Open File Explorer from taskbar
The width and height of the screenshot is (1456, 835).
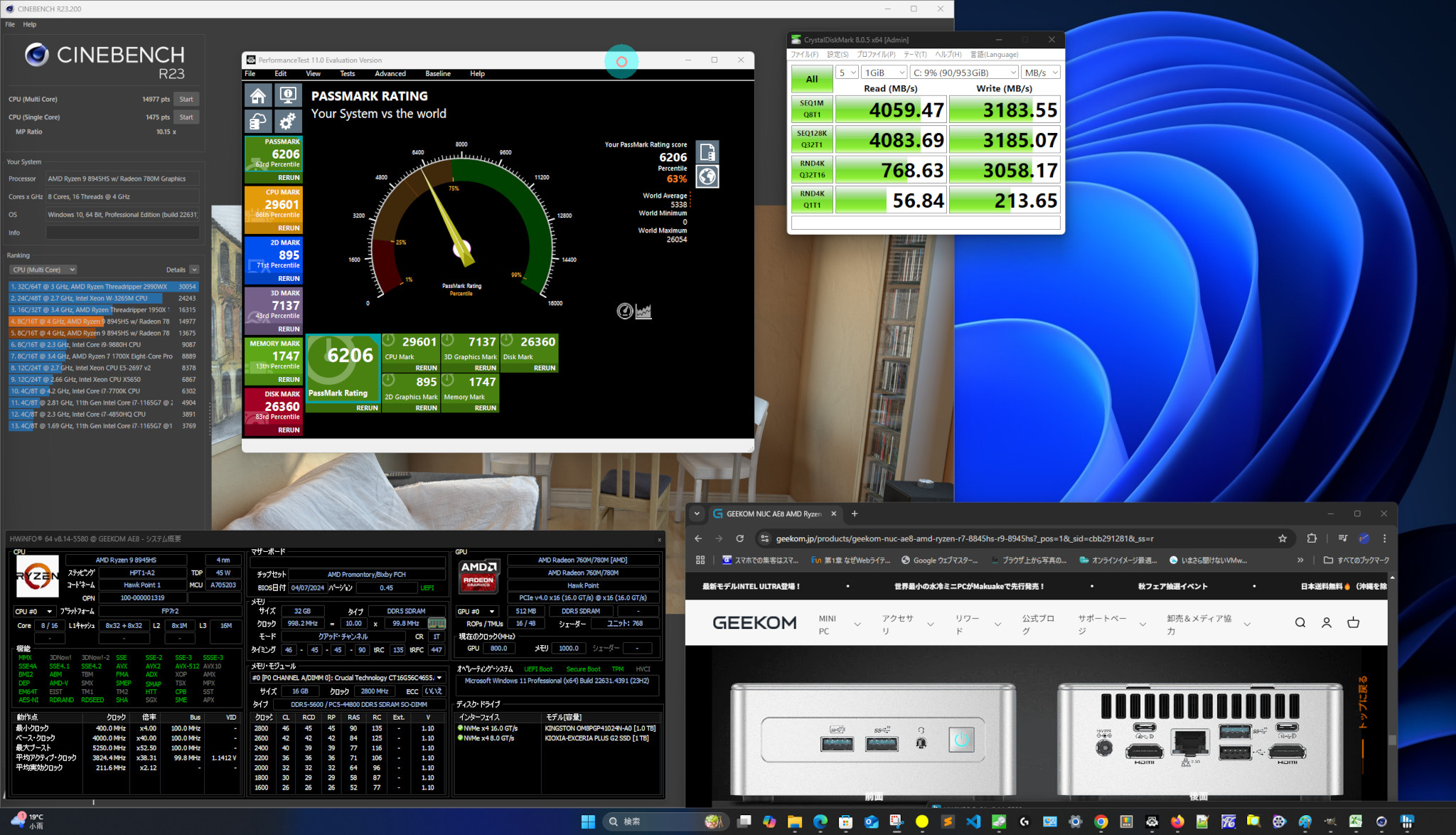click(x=795, y=821)
